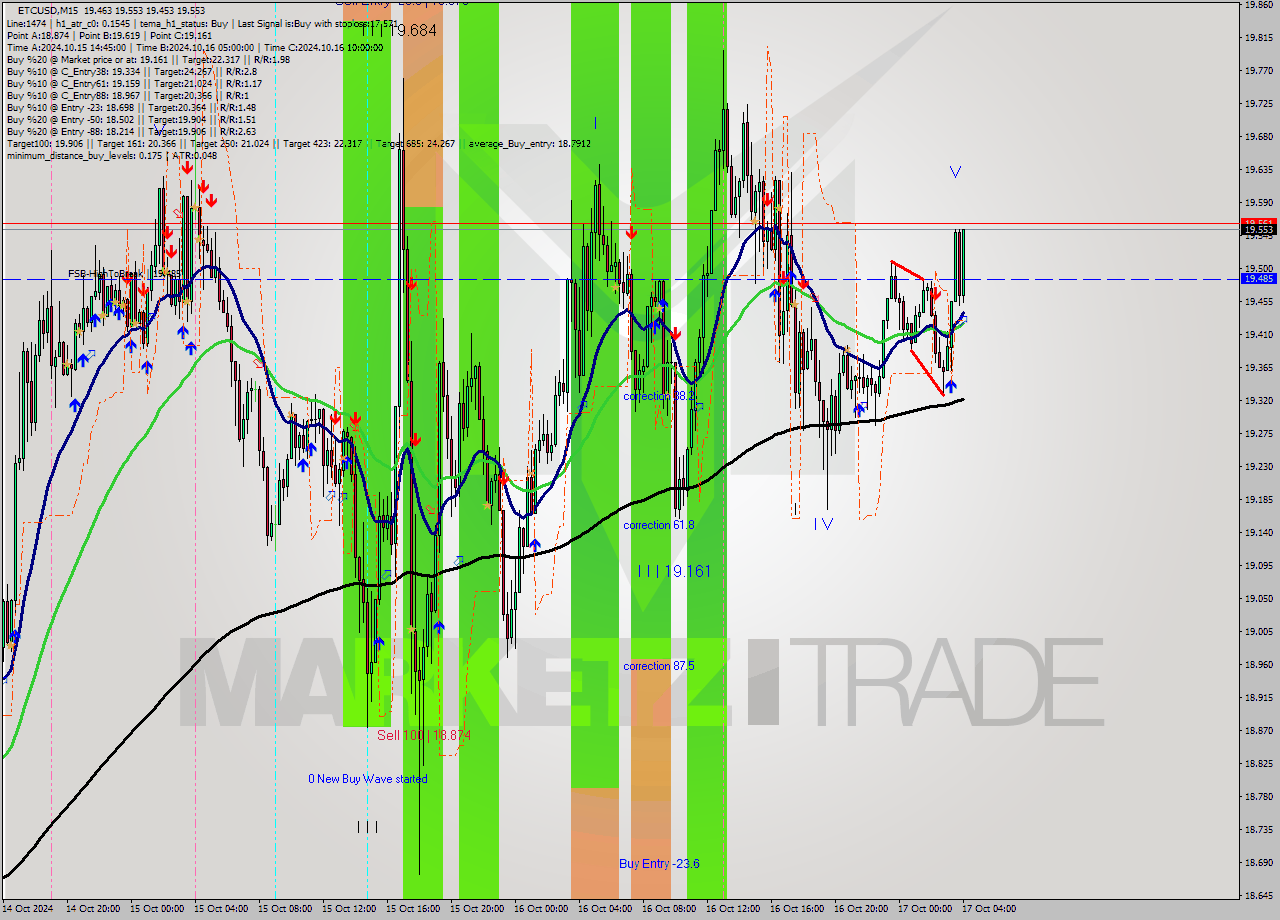Select '17 Oct 00:00' on time axis
The image size is (1280, 920).
pyautogui.click(x=925, y=910)
